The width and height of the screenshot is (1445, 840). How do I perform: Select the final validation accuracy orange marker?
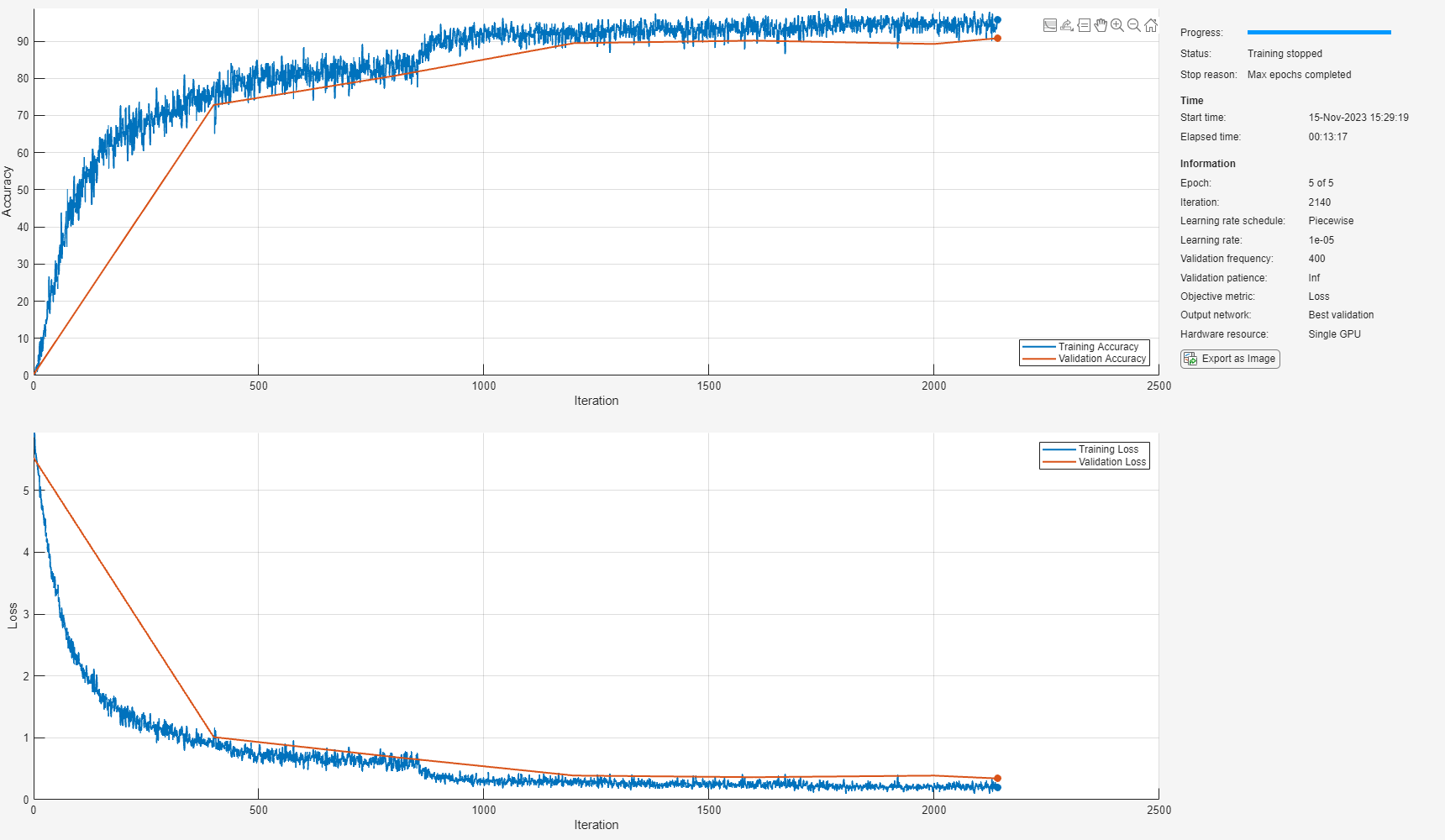pyautogui.click(x=997, y=39)
